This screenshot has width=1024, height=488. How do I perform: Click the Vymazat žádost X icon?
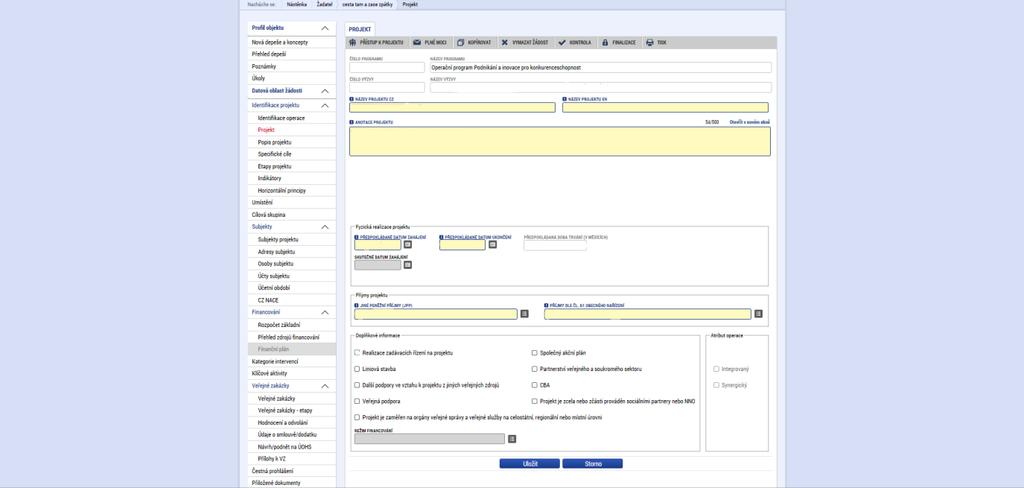pos(505,42)
